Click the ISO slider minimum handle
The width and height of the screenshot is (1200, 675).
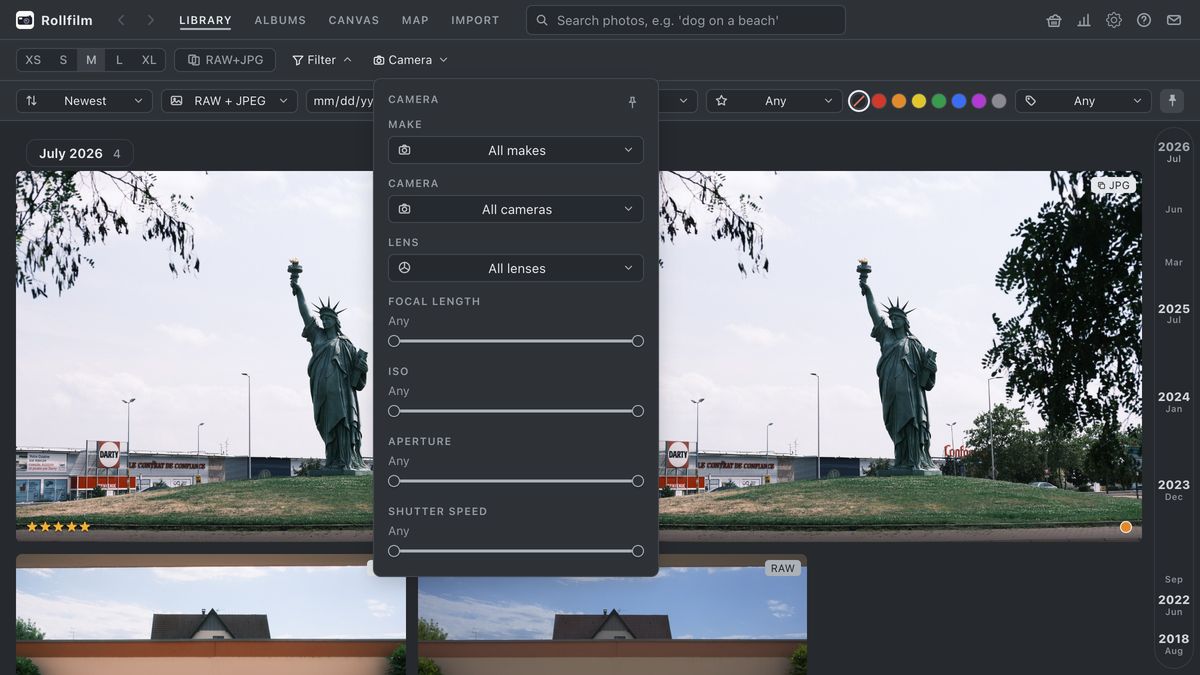click(x=394, y=411)
